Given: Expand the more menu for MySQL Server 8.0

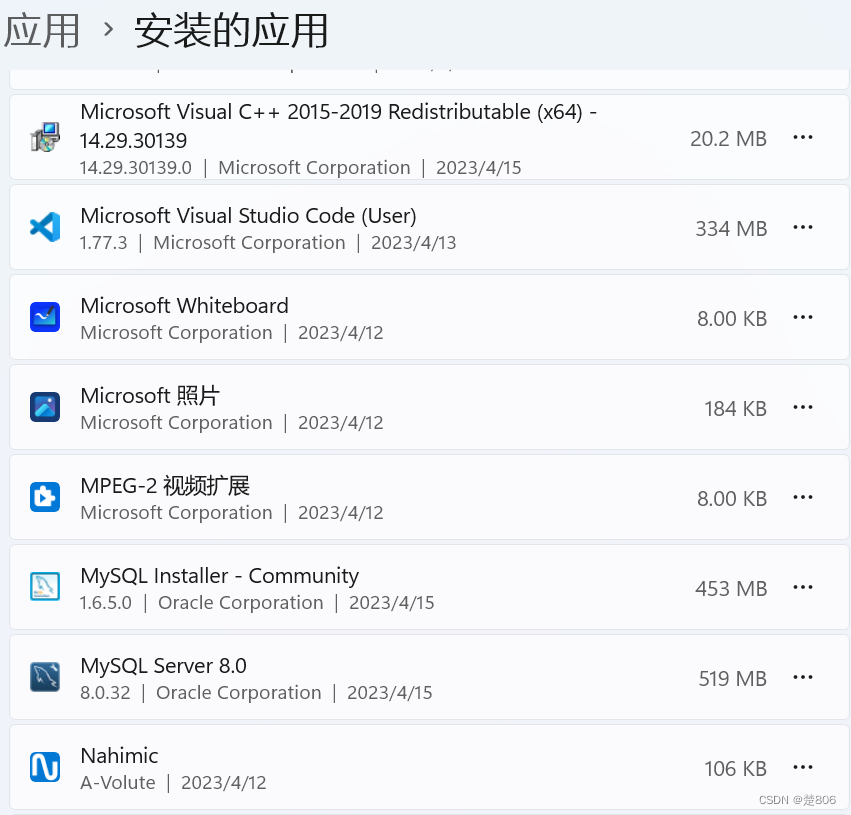Looking at the screenshot, I should pos(803,678).
